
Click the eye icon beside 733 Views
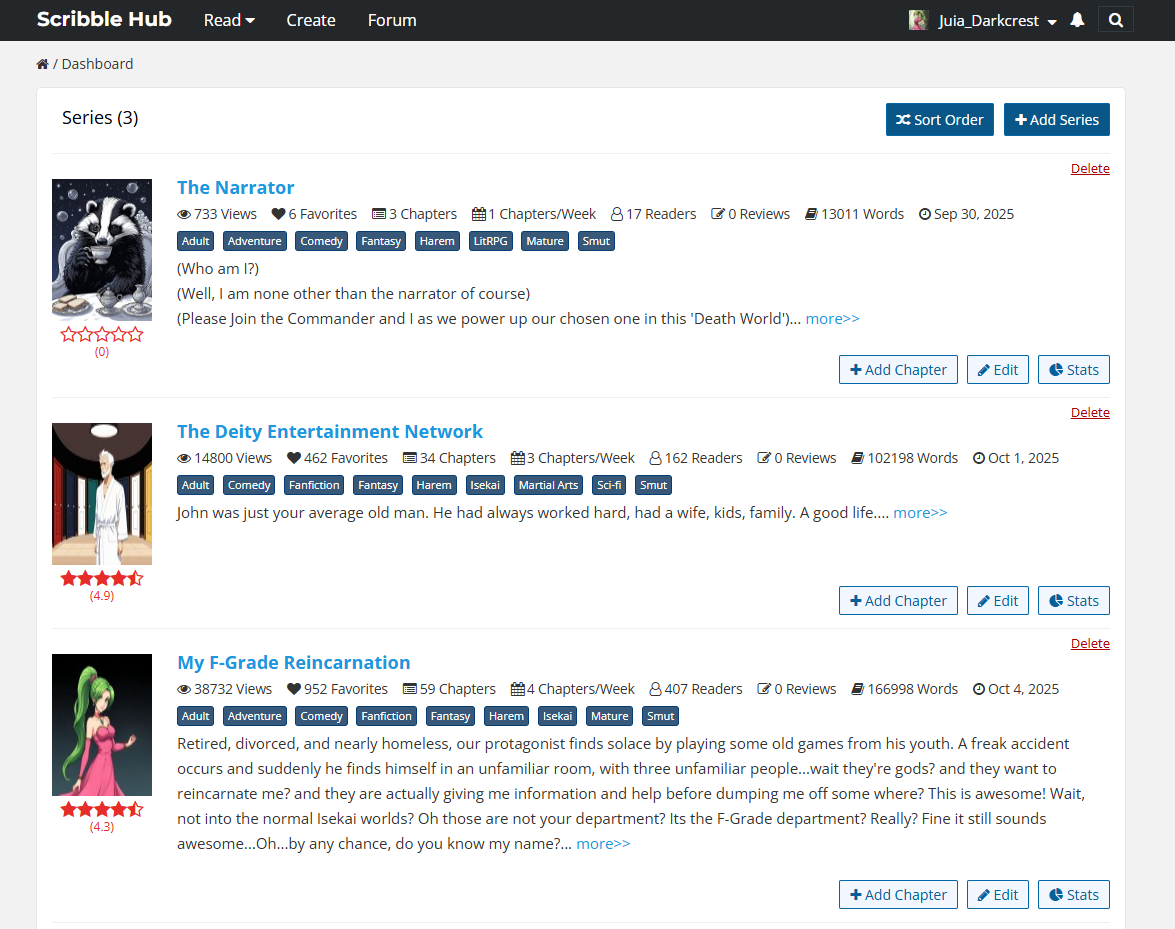pyautogui.click(x=184, y=214)
